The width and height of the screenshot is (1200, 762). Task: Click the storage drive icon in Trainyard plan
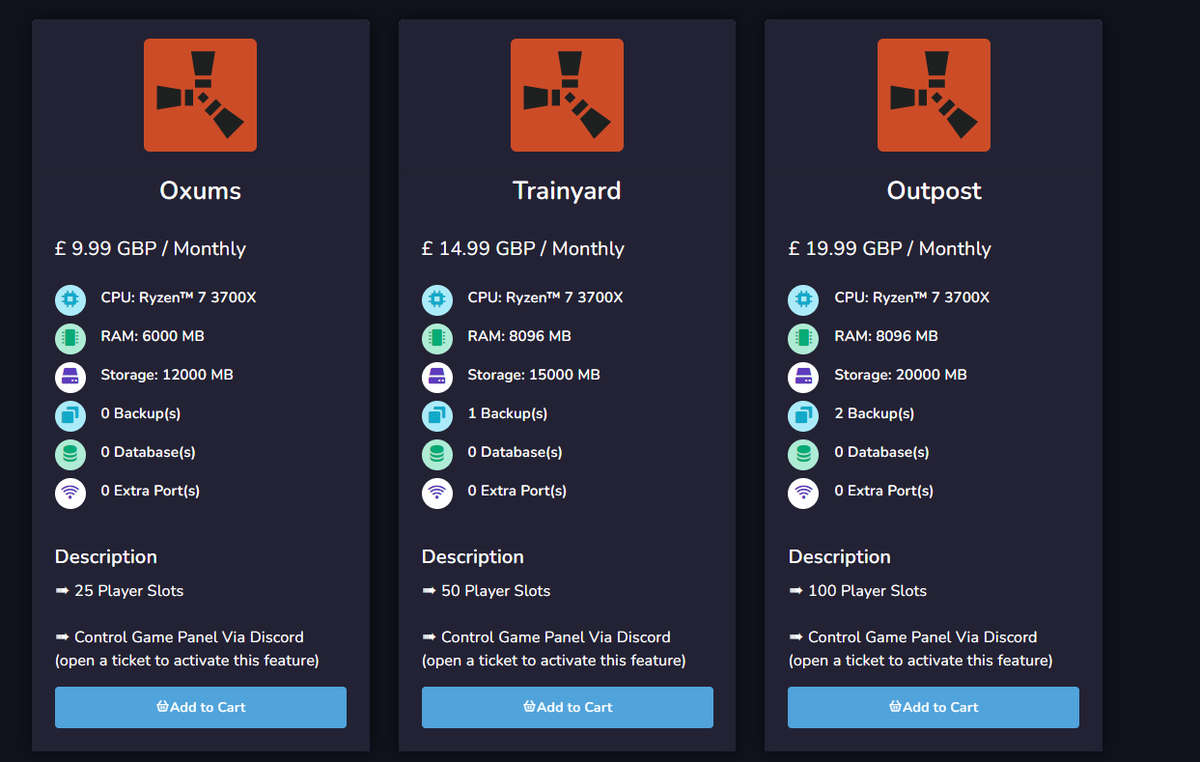click(437, 376)
